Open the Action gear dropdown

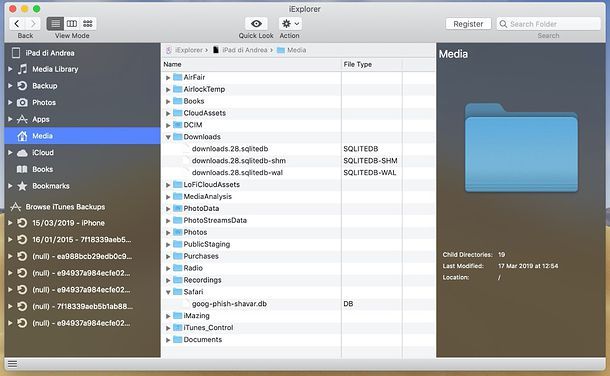[x=290, y=24]
